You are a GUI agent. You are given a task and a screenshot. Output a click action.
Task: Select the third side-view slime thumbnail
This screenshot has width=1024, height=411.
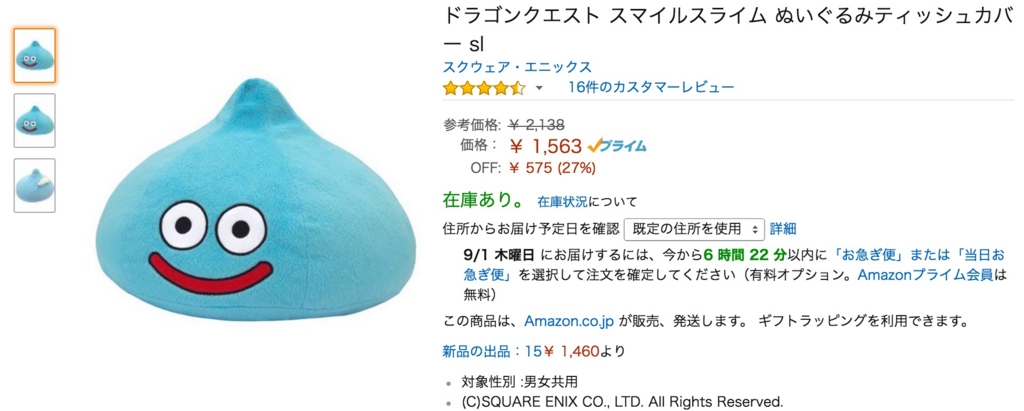click(x=35, y=185)
